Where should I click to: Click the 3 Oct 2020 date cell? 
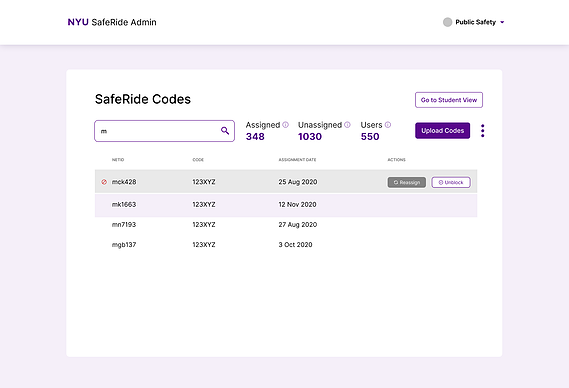(x=295, y=245)
